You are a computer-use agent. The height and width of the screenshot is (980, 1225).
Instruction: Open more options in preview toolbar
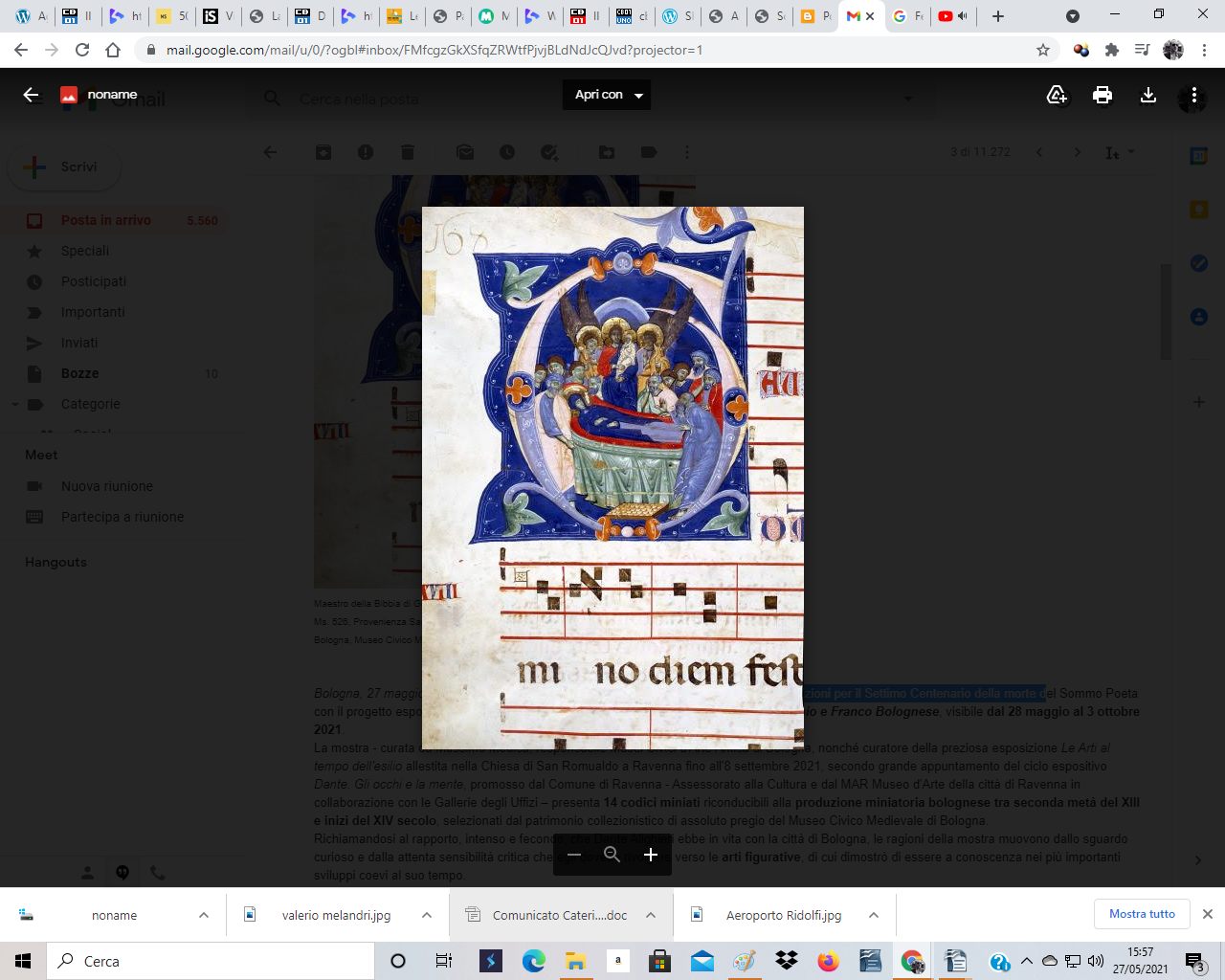point(1194,95)
